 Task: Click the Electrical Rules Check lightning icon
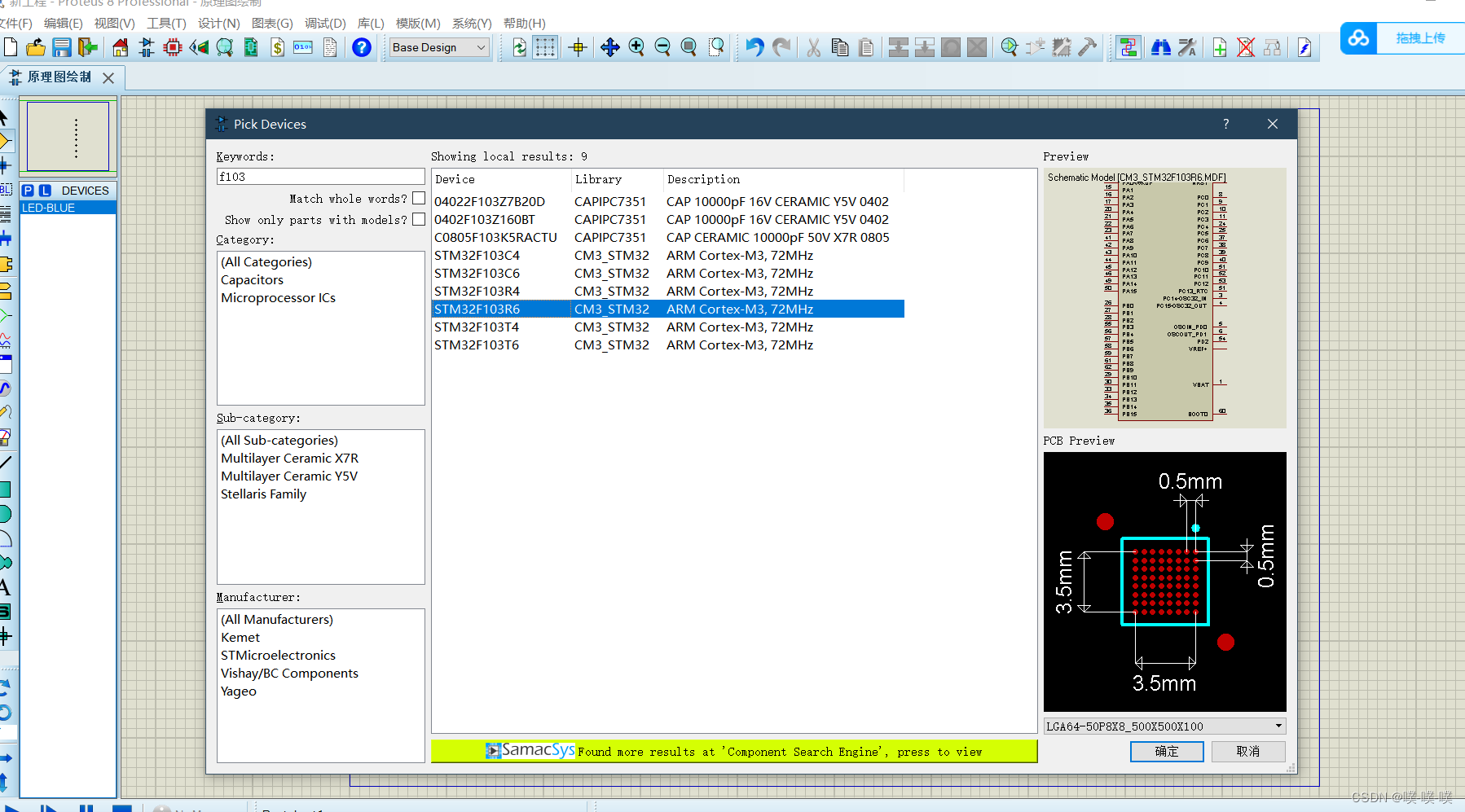1304,47
